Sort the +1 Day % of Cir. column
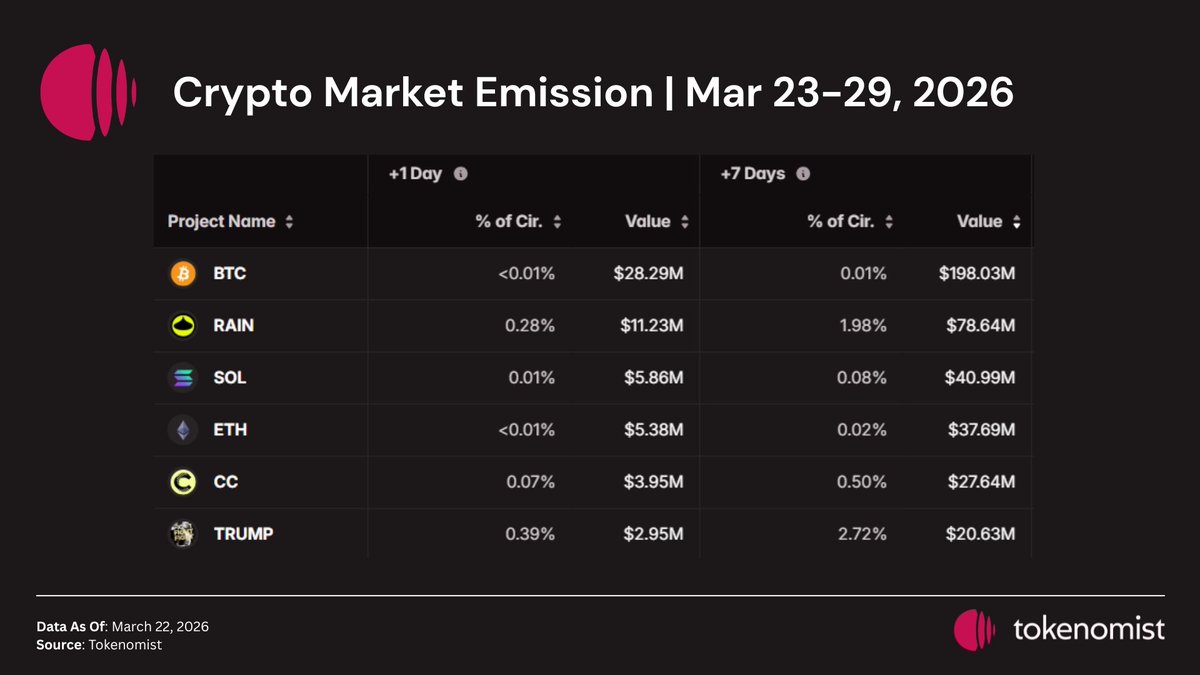 (x=557, y=222)
